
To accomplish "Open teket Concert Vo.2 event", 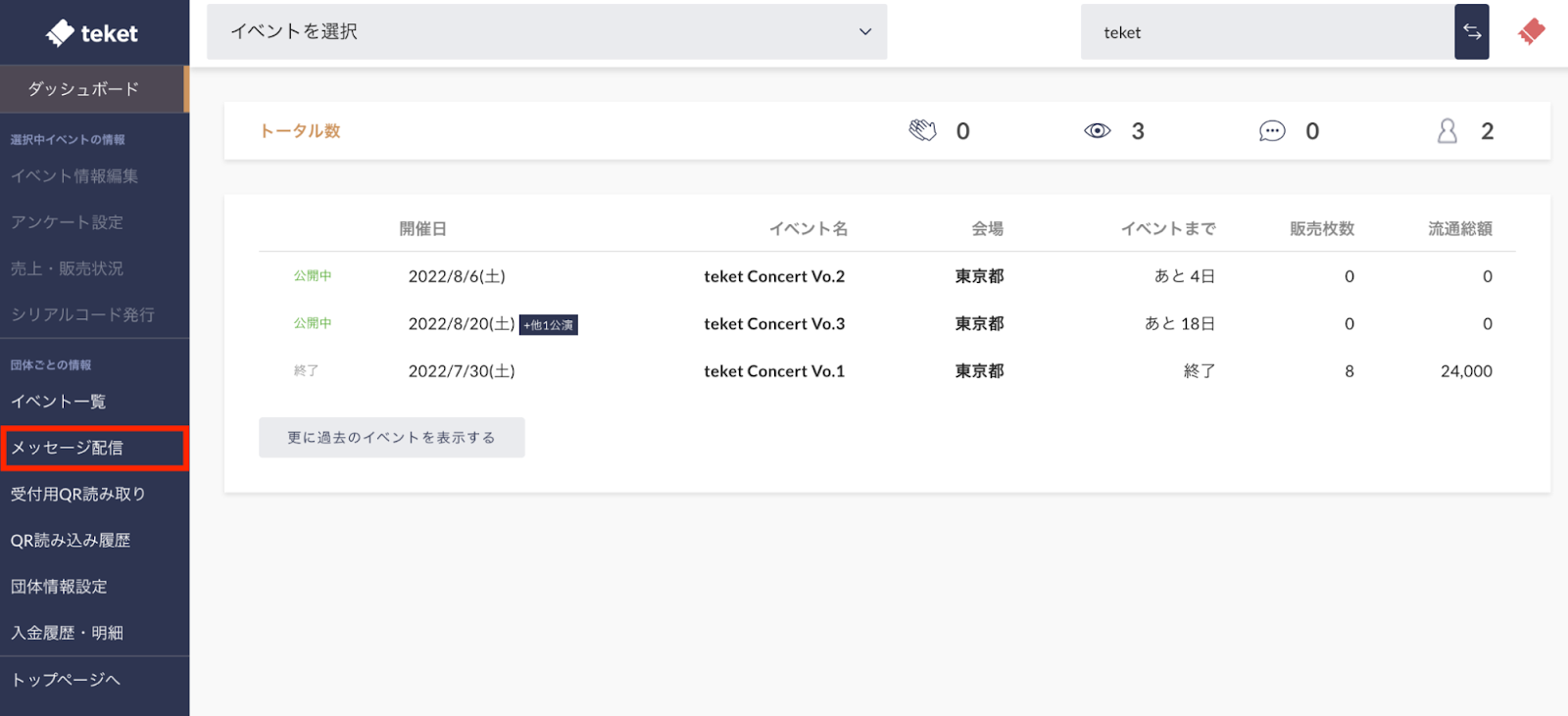I will tap(773, 277).
